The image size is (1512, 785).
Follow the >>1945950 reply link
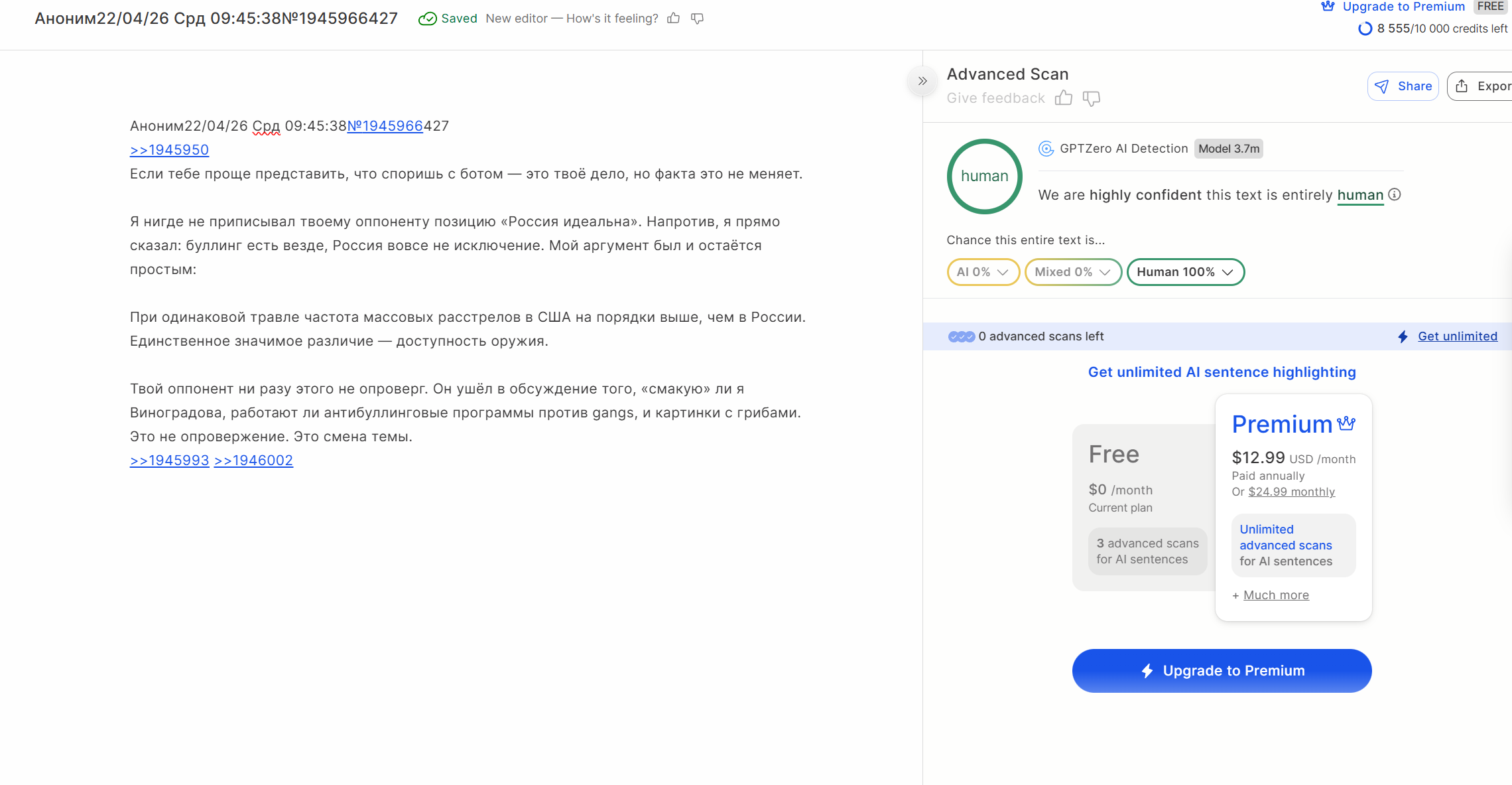click(x=169, y=150)
